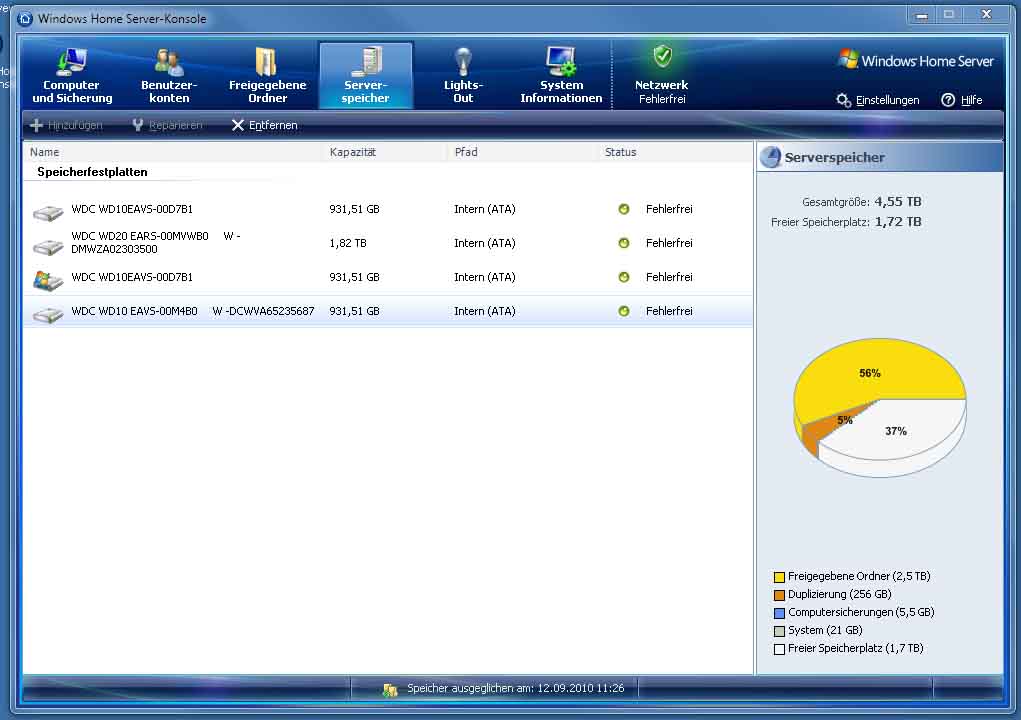This screenshot has width=1021, height=720.
Task: Click the Netzwerk Fehlerfrei shield icon
Action: [662, 57]
